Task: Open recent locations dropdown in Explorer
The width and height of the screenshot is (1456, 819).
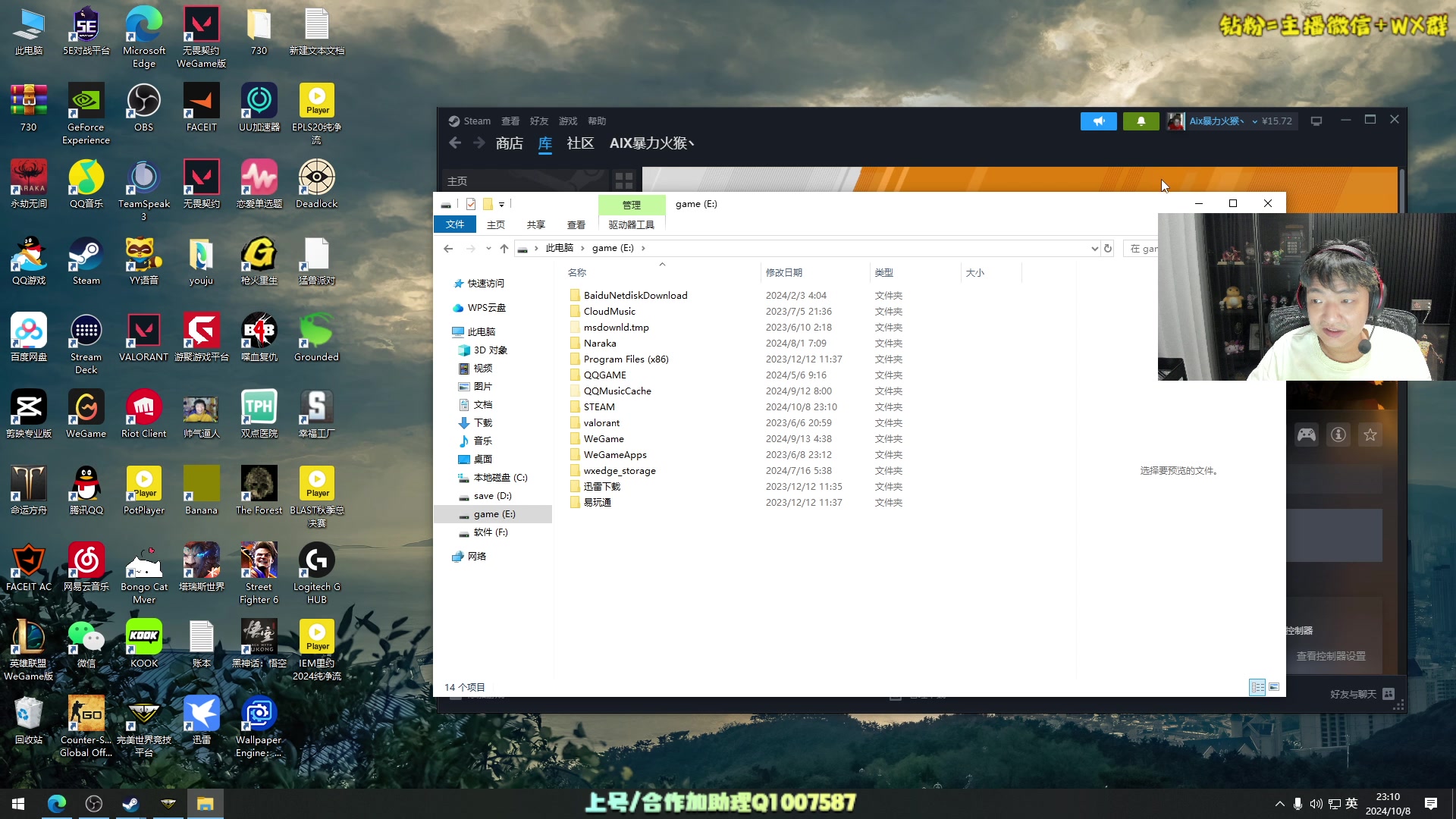Action: pyautogui.click(x=488, y=249)
